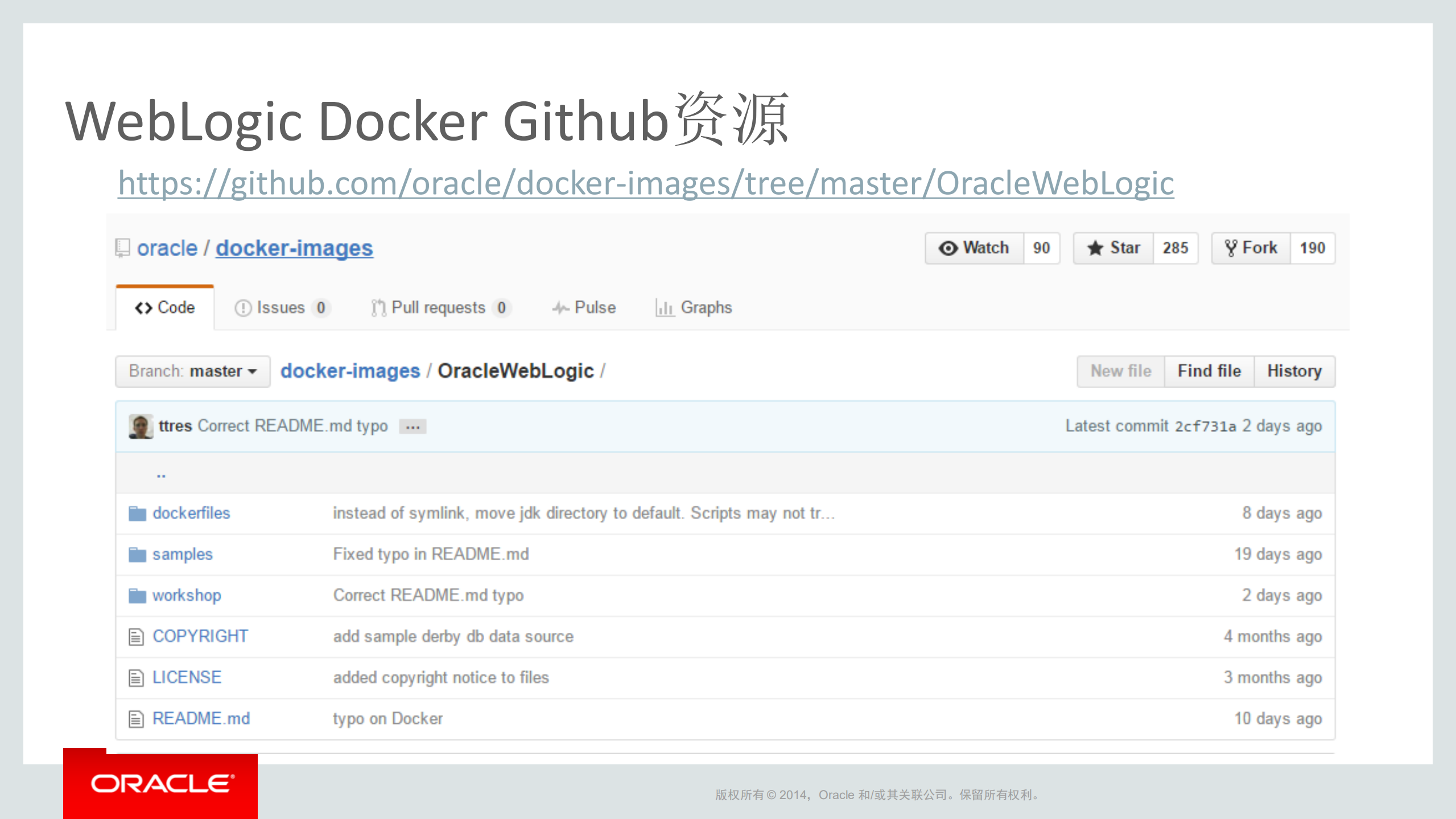Click the file icon beside LICENSE

click(x=136, y=677)
